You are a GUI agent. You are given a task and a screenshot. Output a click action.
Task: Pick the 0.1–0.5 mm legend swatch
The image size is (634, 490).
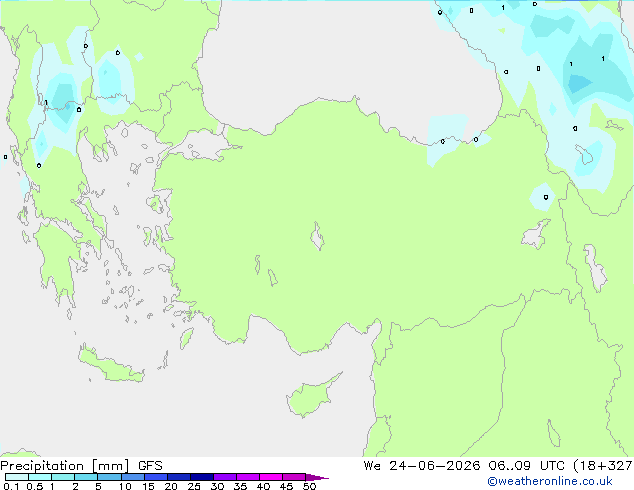17,477
